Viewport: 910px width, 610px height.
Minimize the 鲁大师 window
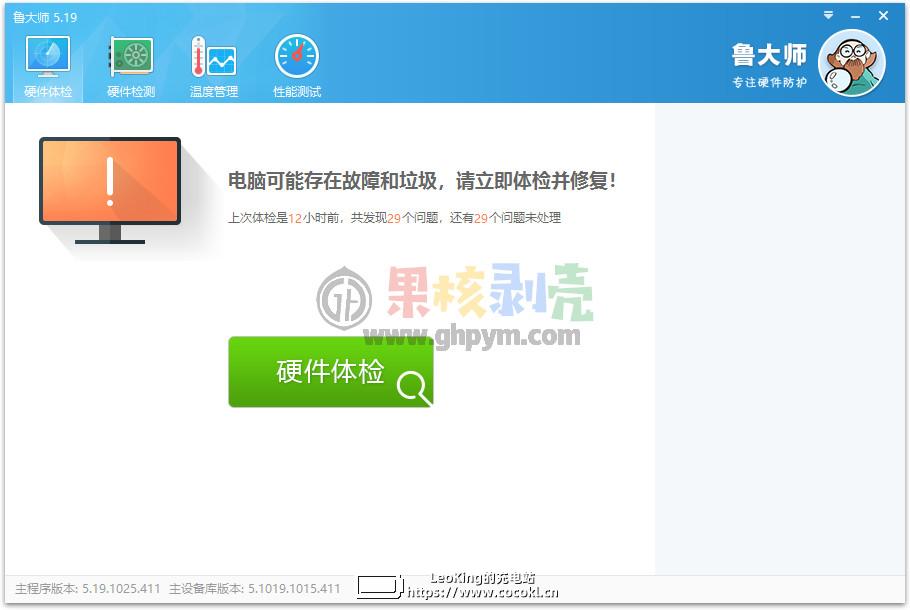pos(855,17)
